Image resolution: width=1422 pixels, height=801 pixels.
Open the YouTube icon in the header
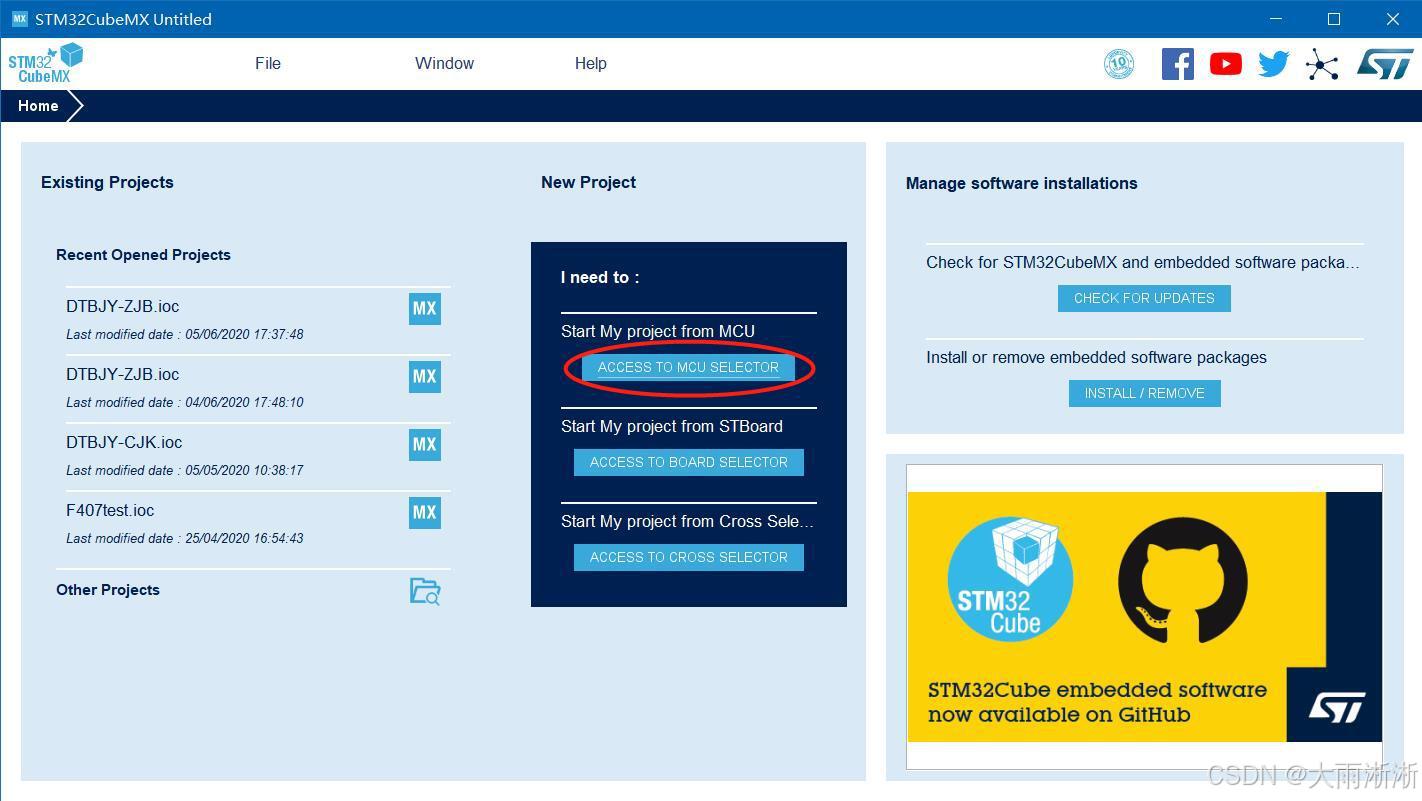point(1225,64)
